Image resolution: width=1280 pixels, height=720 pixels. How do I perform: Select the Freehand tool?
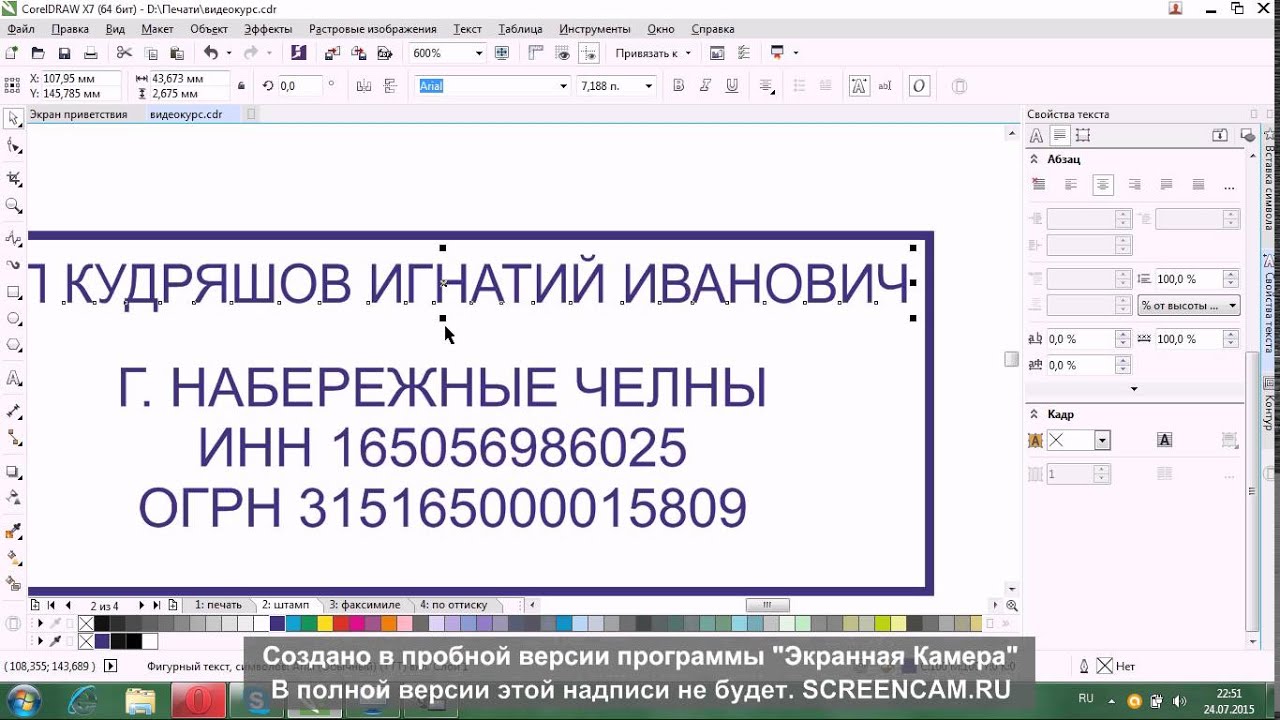pos(14,238)
